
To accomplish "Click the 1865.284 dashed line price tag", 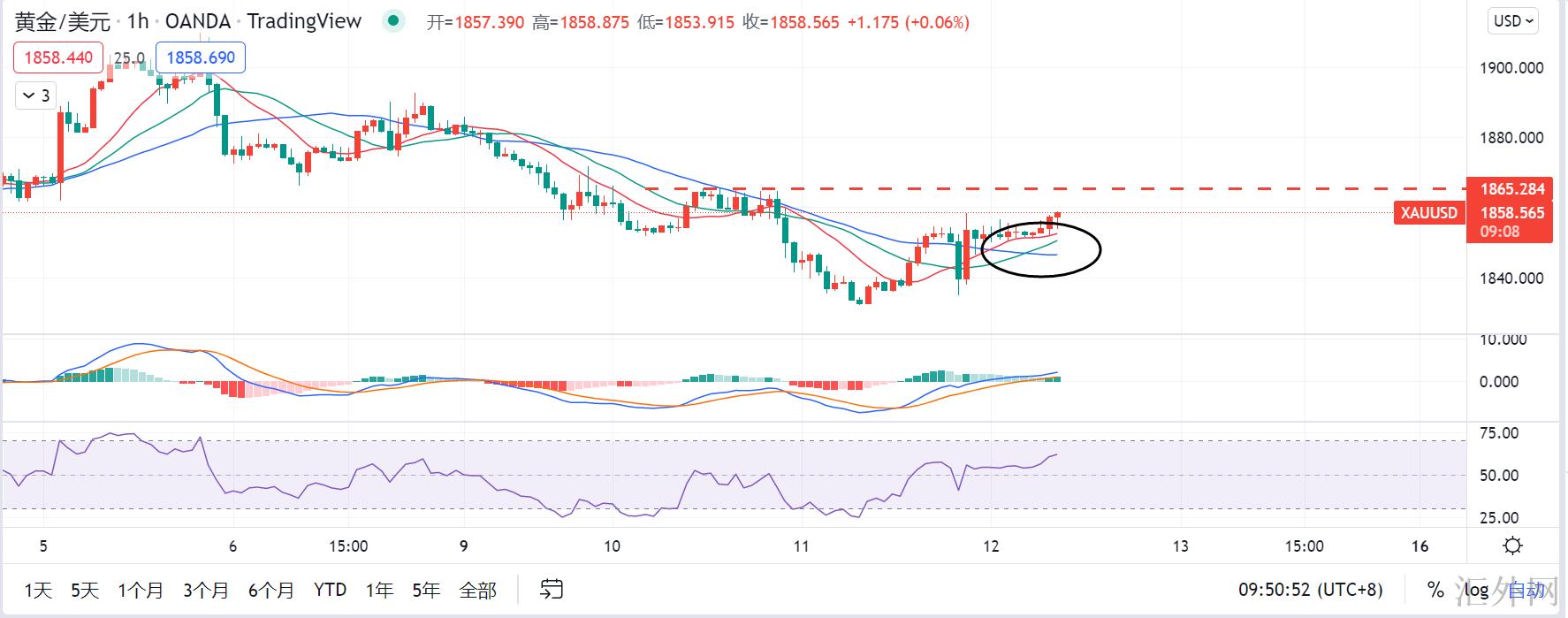I will coord(1512,189).
